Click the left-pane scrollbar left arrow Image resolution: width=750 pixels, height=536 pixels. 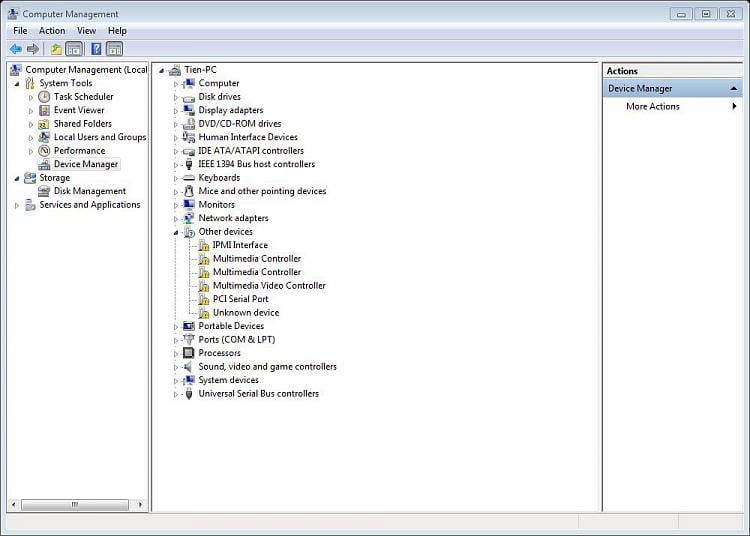click(x=13, y=504)
